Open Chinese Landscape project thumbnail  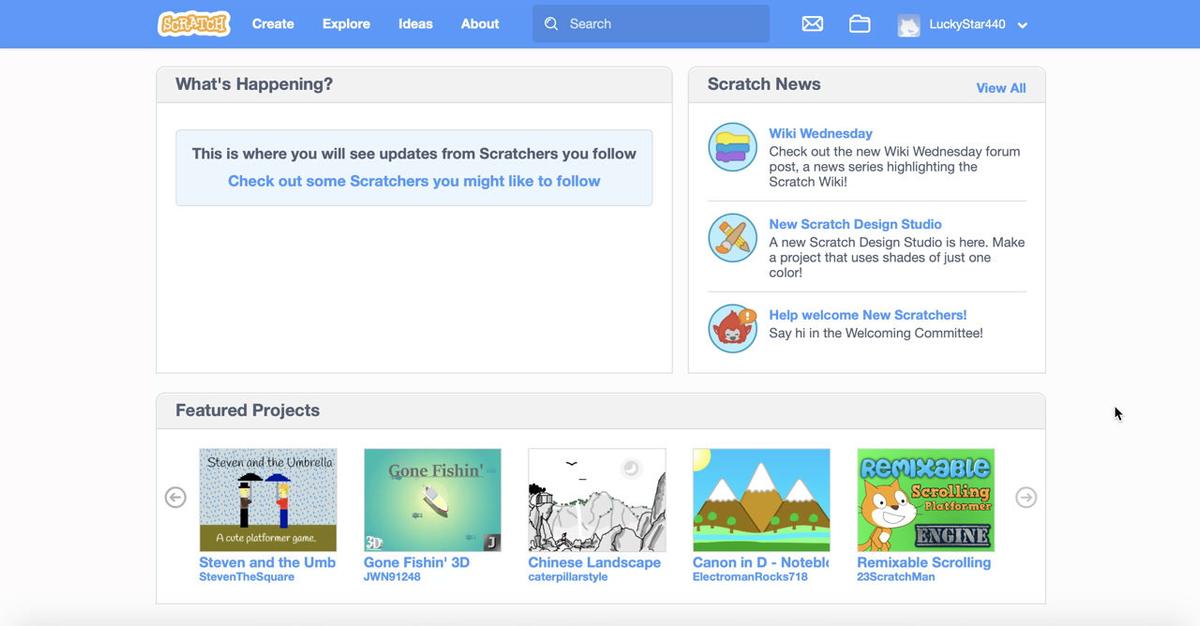pyautogui.click(x=597, y=500)
